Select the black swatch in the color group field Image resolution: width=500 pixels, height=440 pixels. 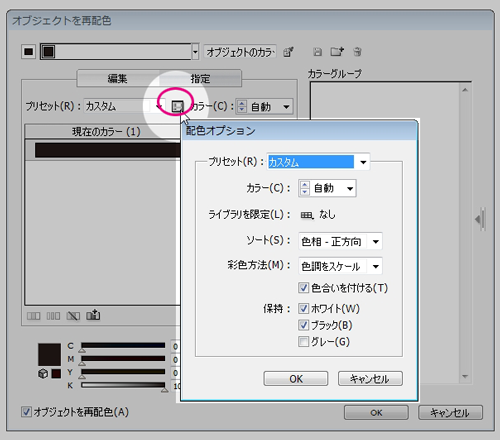tap(48, 52)
